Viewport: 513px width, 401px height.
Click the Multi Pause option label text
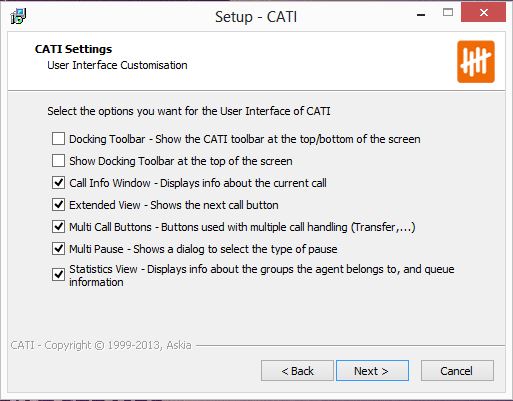click(x=203, y=249)
